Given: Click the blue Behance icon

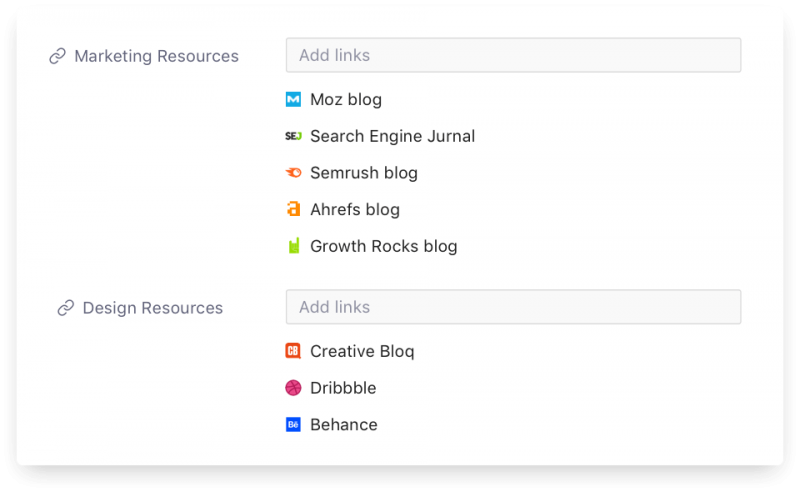Looking at the screenshot, I should pos(293,425).
